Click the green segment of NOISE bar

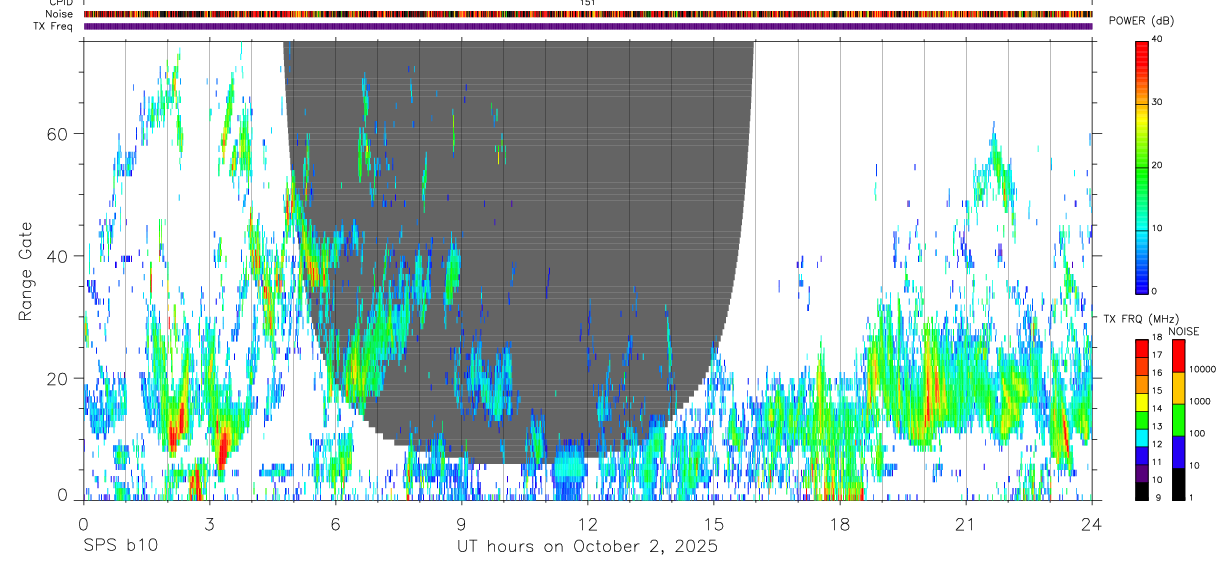1178,420
